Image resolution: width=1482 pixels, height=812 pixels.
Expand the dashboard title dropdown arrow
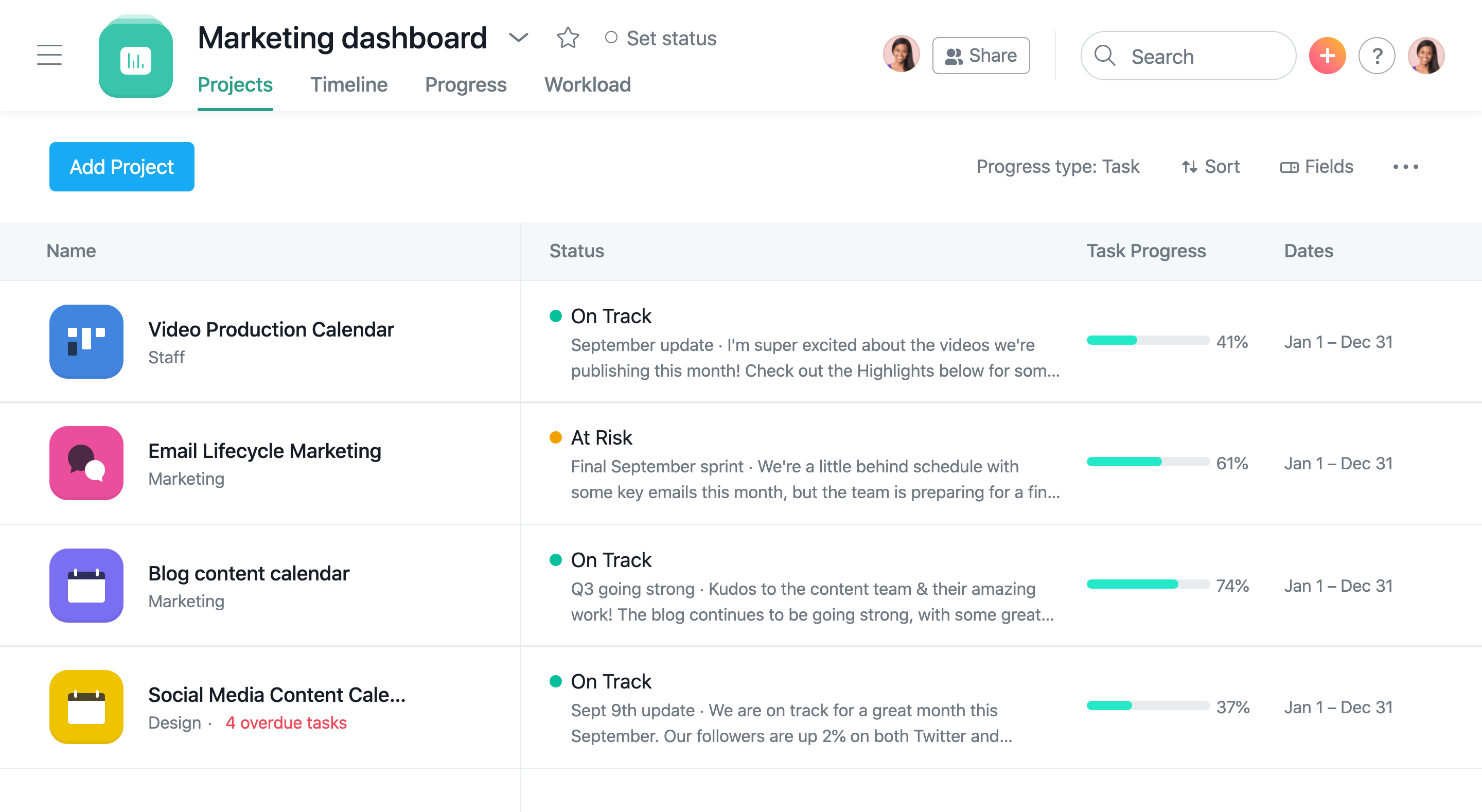point(518,39)
